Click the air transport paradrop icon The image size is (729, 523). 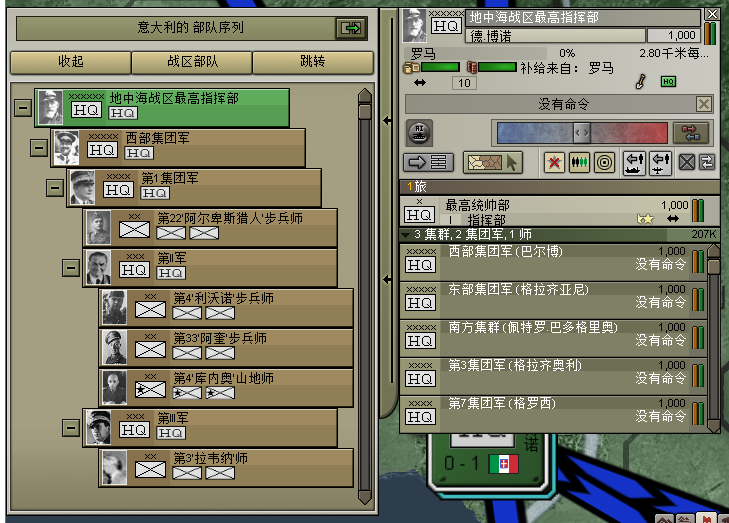(x=660, y=163)
